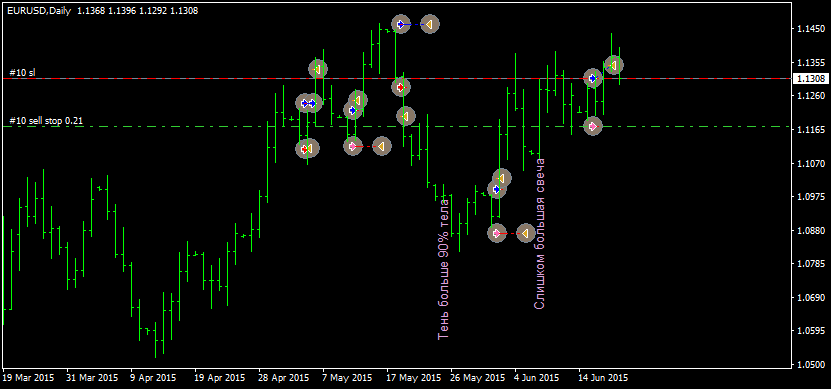This screenshot has height=389, width=831.
Task: Click the '26 May 2015' date label
Action: 478,378
